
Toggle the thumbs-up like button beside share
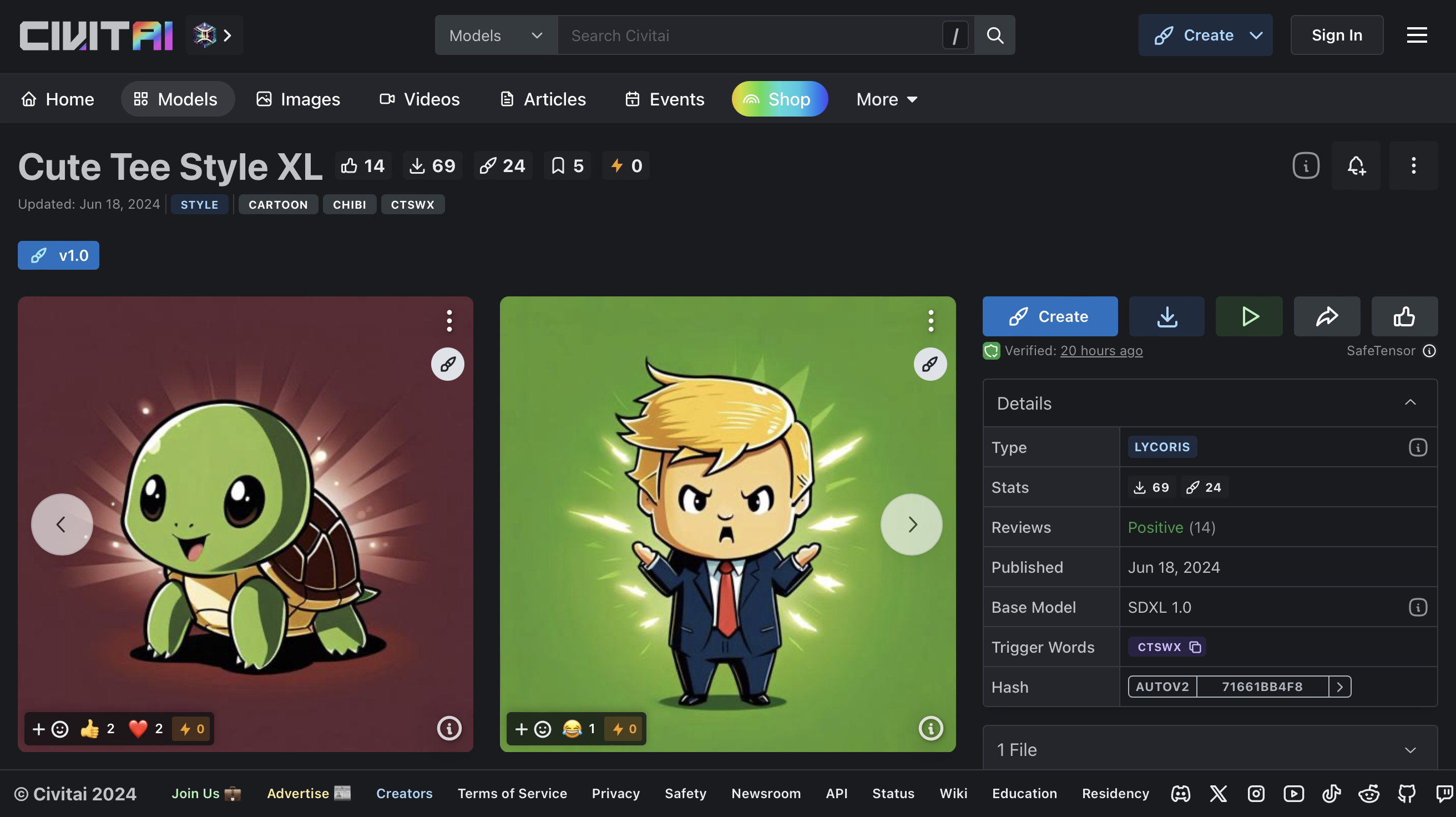pyautogui.click(x=1404, y=316)
